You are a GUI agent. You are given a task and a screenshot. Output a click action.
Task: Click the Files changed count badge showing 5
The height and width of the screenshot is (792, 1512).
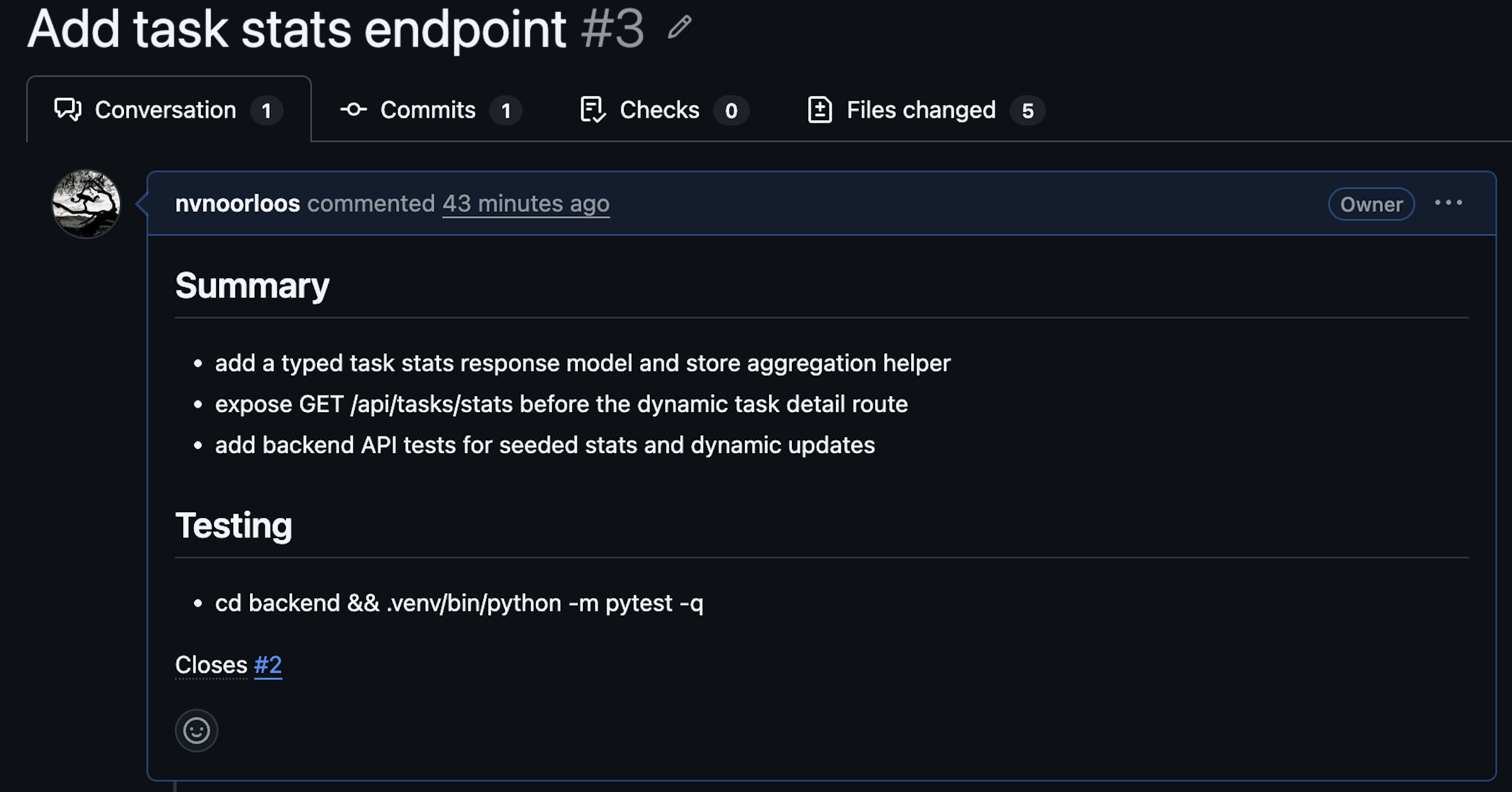[1028, 111]
